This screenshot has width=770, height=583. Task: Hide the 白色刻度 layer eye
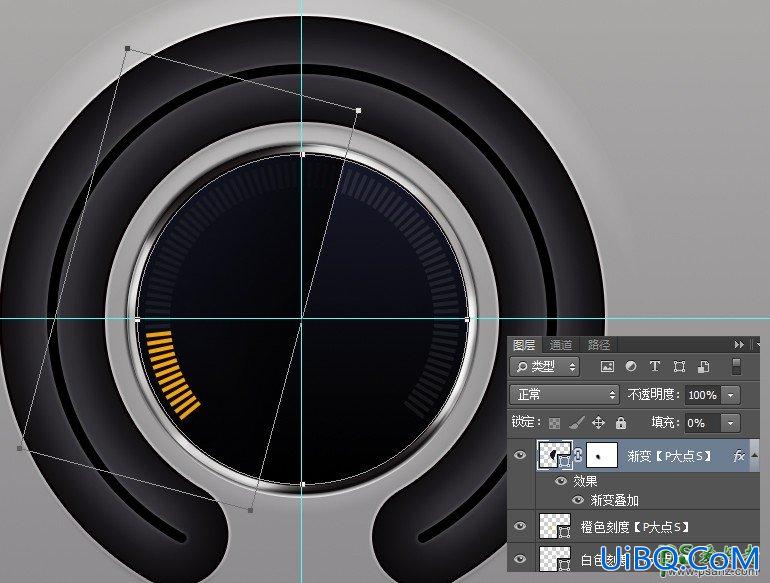[x=521, y=559]
